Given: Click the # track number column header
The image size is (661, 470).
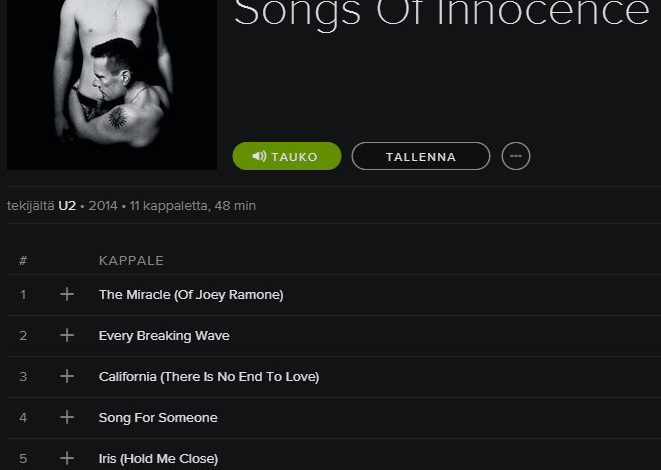Looking at the screenshot, I should coord(23,261).
